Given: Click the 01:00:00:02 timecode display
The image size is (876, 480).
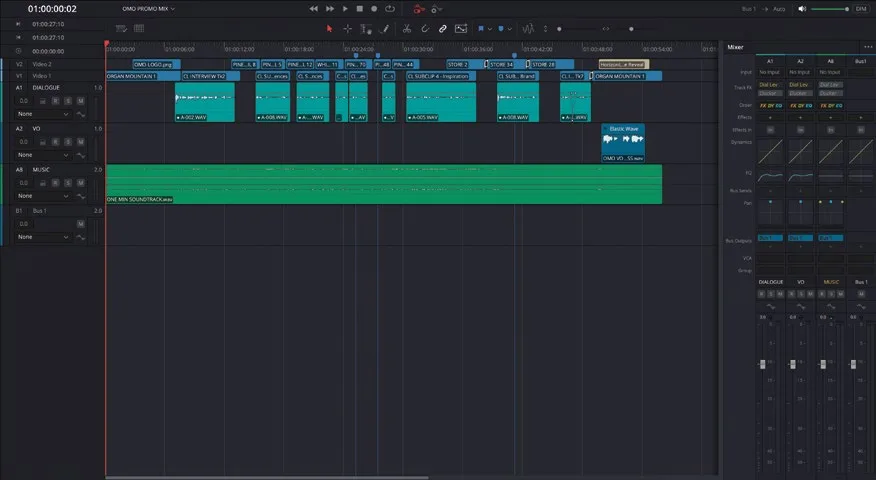Looking at the screenshot, I should [x=53, y=9].
